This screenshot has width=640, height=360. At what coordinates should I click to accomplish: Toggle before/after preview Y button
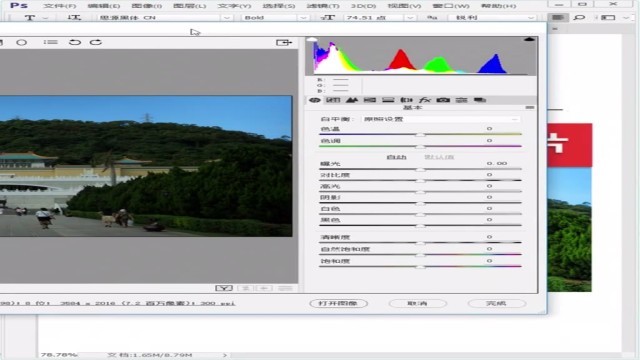(x=224, y=288)
